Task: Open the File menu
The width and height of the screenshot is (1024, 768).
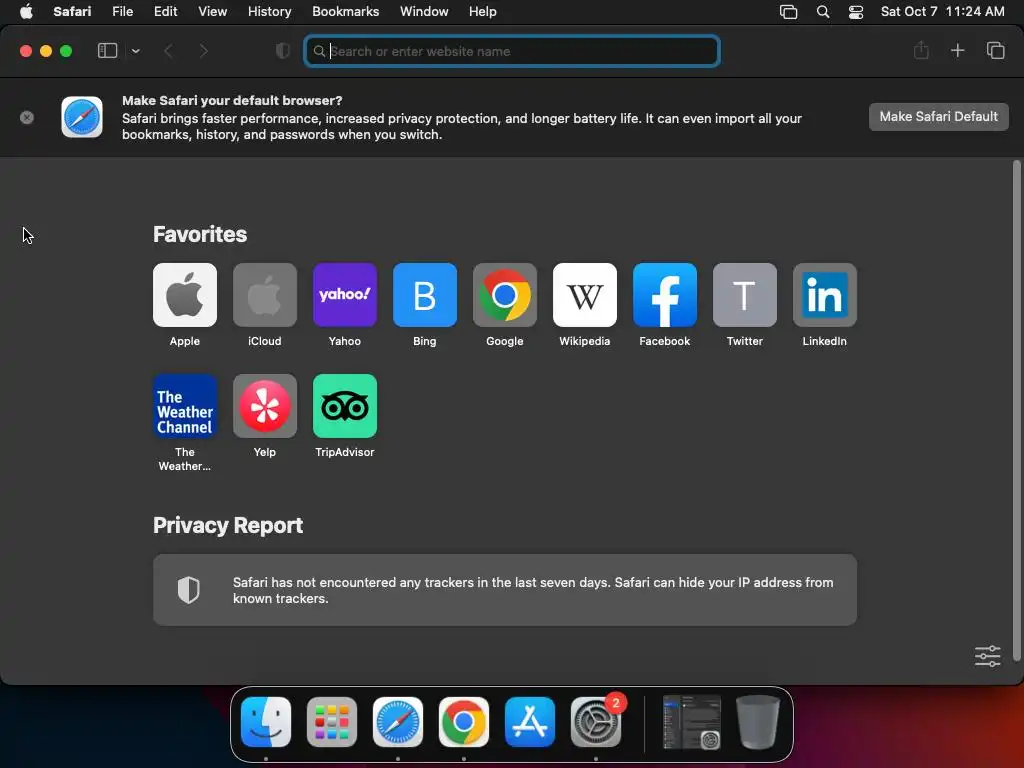Action: (x=123, y=12)
